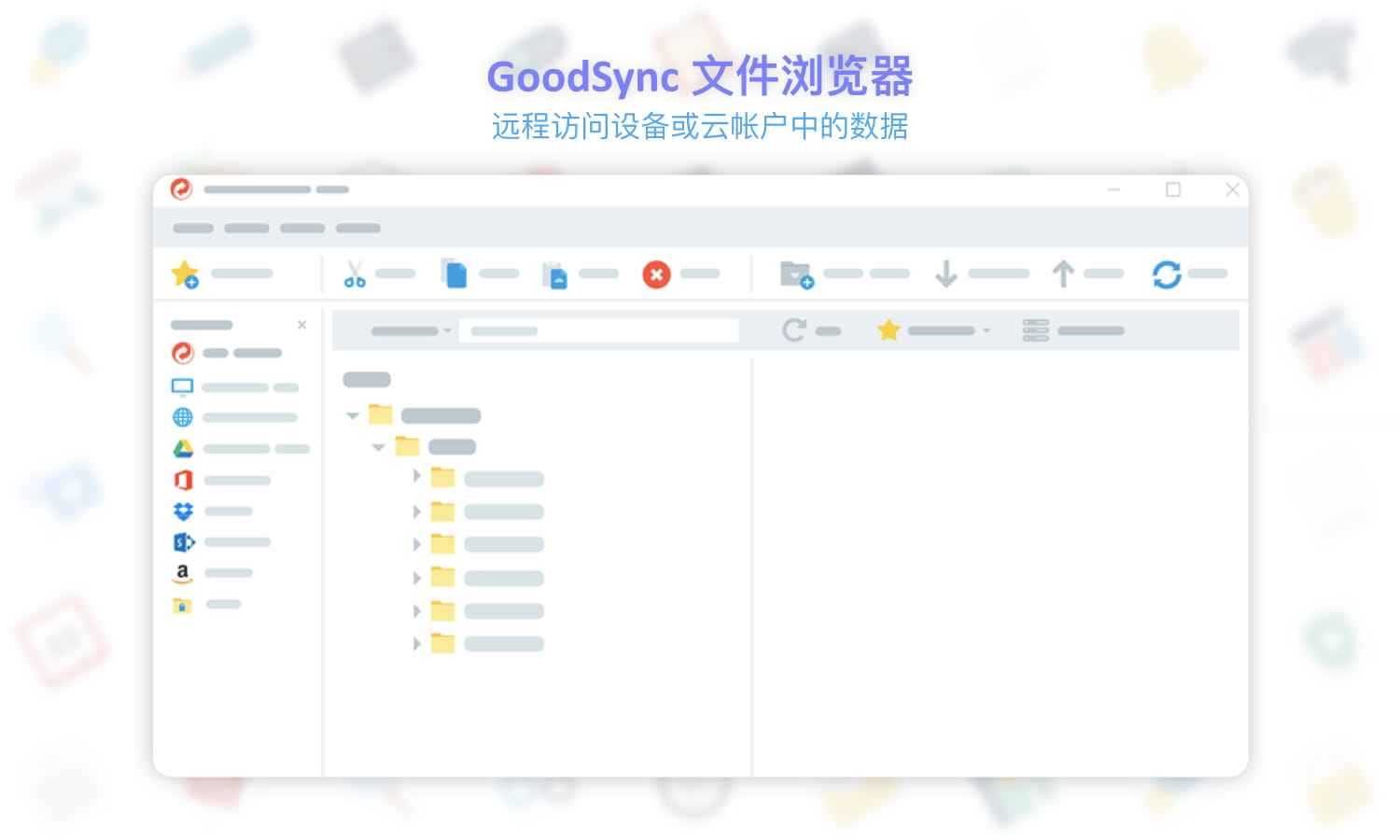Maximize the GoodSync window
Viewport: 1400px width, 840px height.
(x=1173, y=189)
